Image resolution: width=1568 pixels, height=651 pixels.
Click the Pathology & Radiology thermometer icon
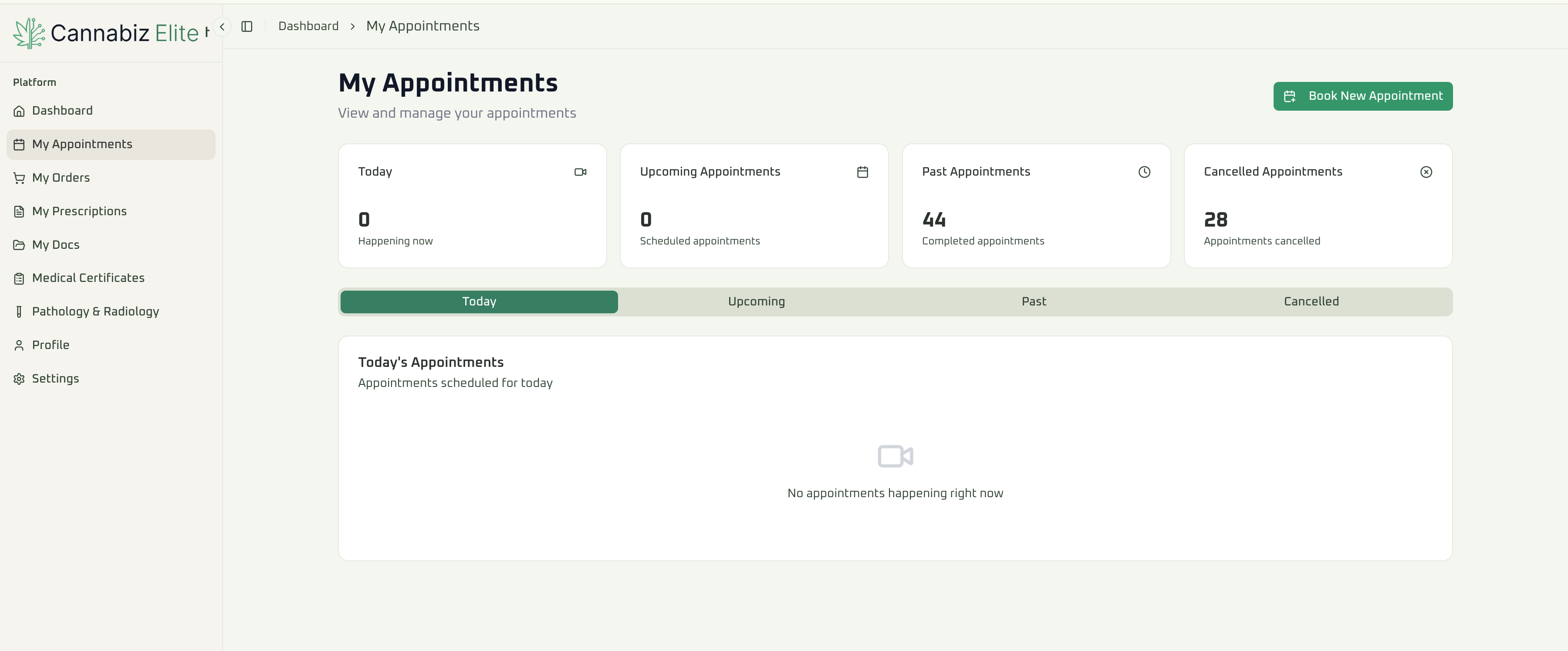click(20, 311)
